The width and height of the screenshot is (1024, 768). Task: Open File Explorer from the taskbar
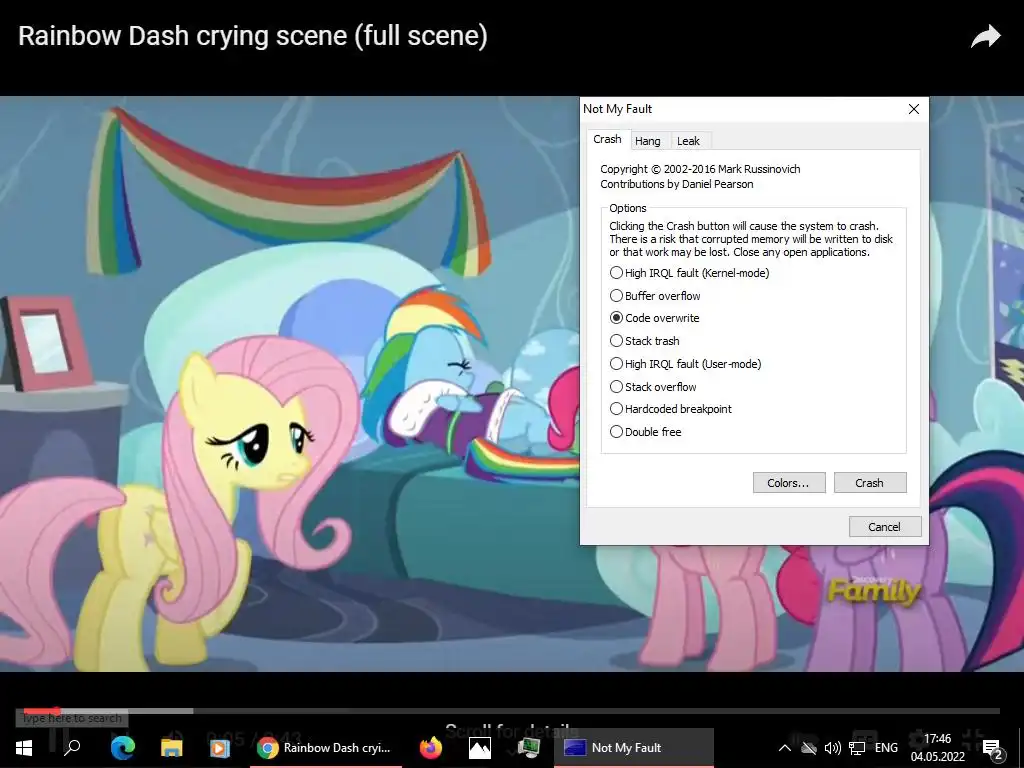172,748
